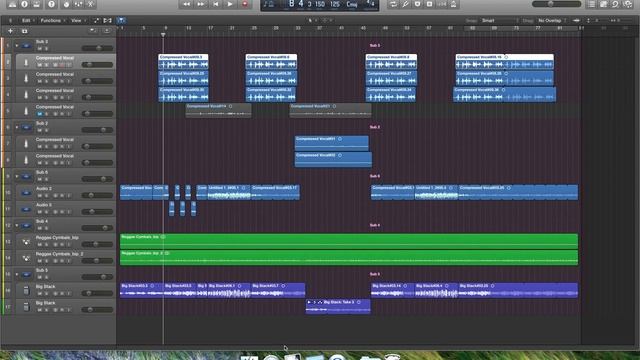Adjust the master volume slider
Viewport: 640px width, 360px height.
556,4
